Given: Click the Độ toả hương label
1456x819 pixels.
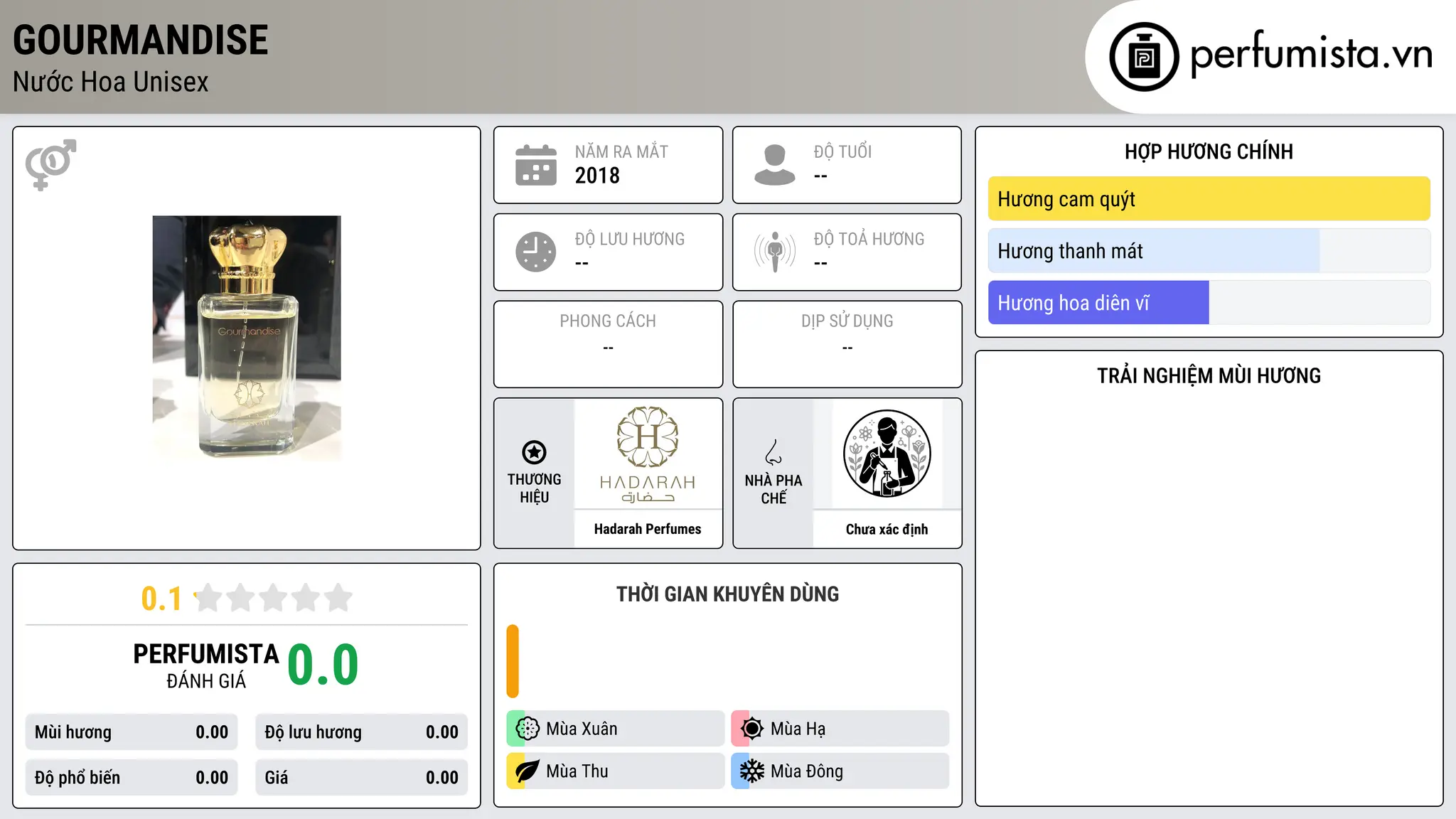Looking at the screenshot, I should click(x=869, y=239).
